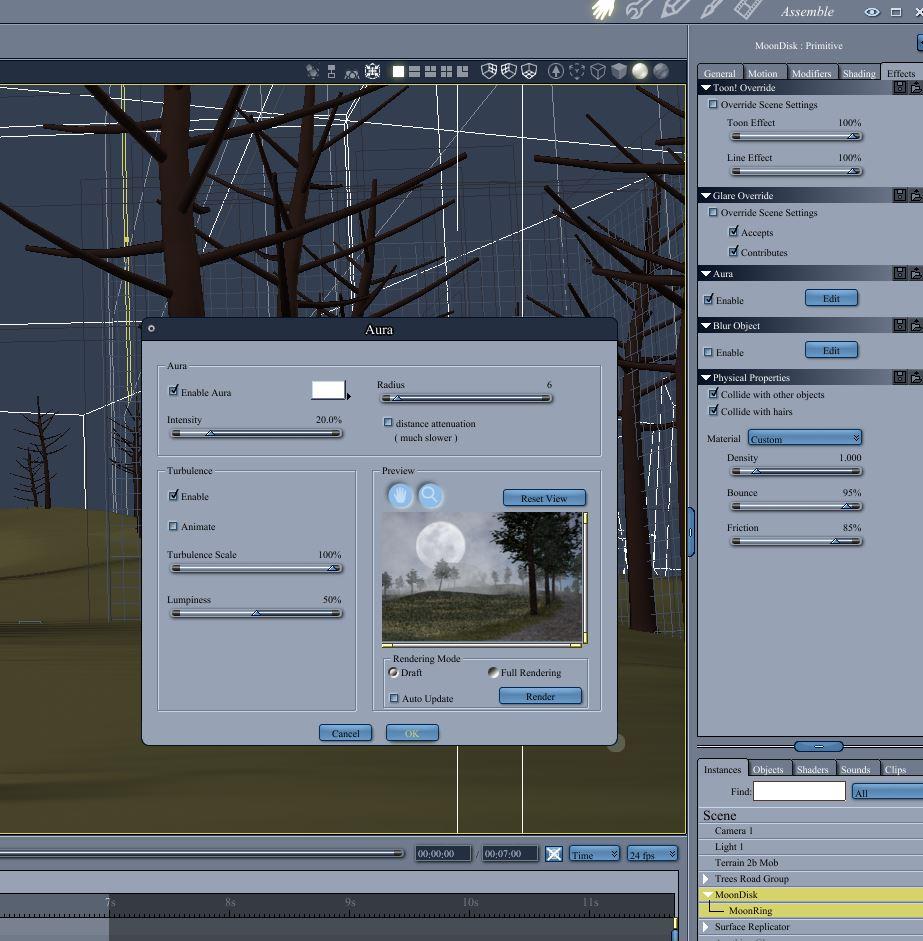
Task: Switch to the Motion tab
Action: pyautogui.click(x=763, y=73)
